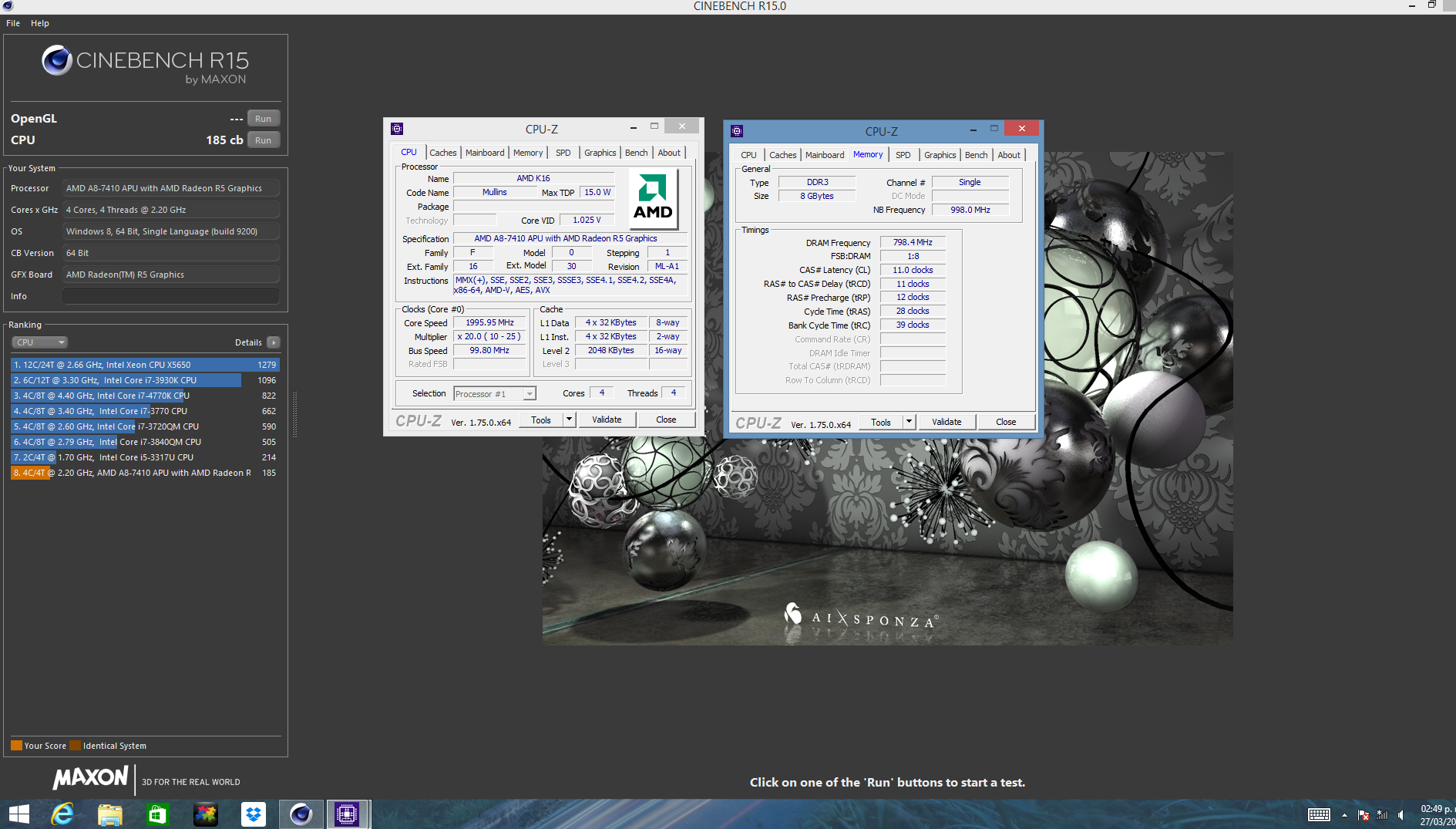The width and height of the screenshot is (1456, 829).
Task: Open the Processor #1 selection dropdown
Action: click(495, 394)
